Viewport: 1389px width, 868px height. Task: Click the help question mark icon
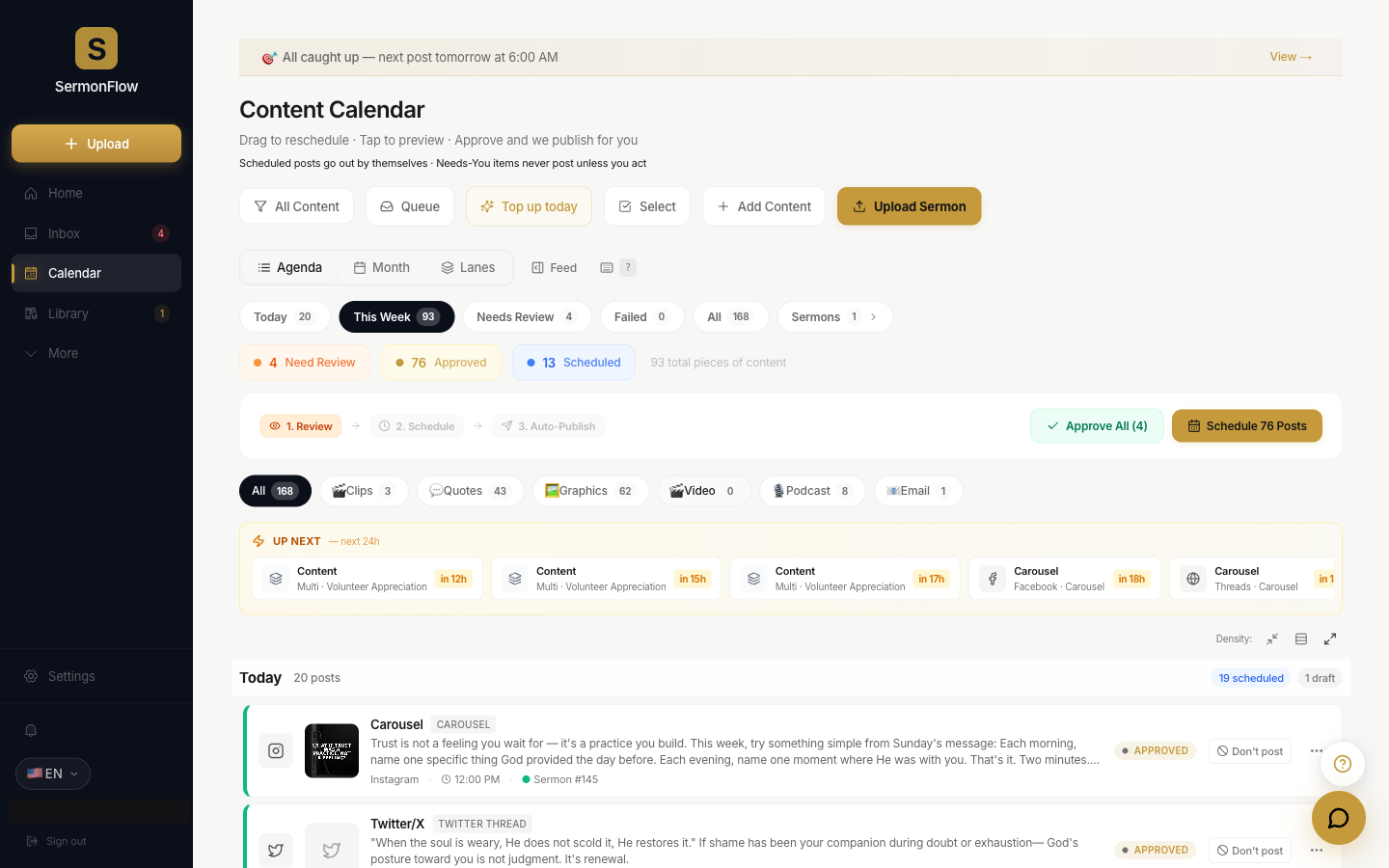[1343, 764]
